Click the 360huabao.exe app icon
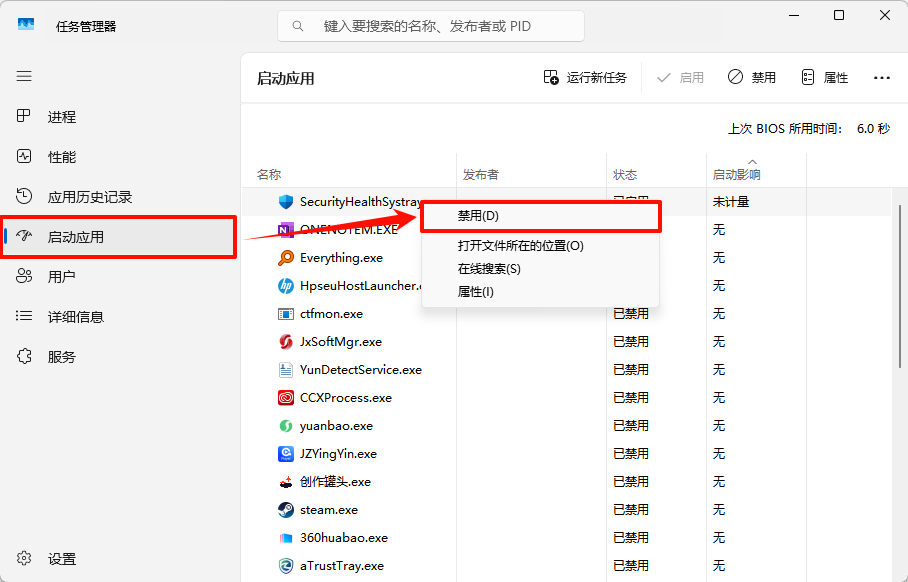The width and height of the screenshot is (908, 582). point(284,538)
